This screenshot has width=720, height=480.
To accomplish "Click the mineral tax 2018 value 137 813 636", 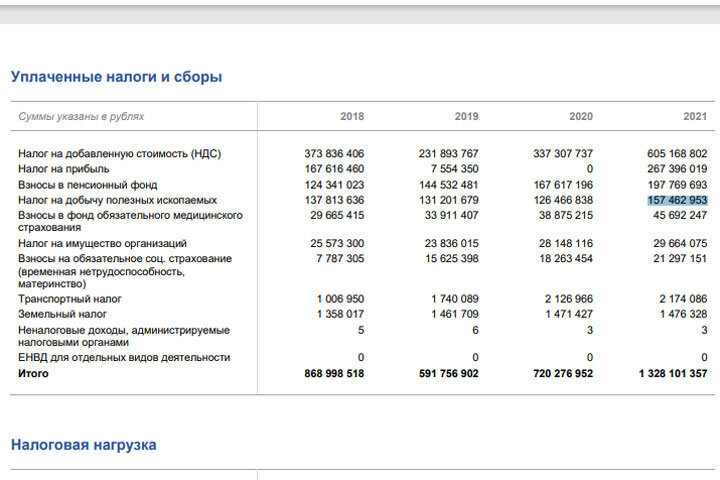I will [334, 200].
